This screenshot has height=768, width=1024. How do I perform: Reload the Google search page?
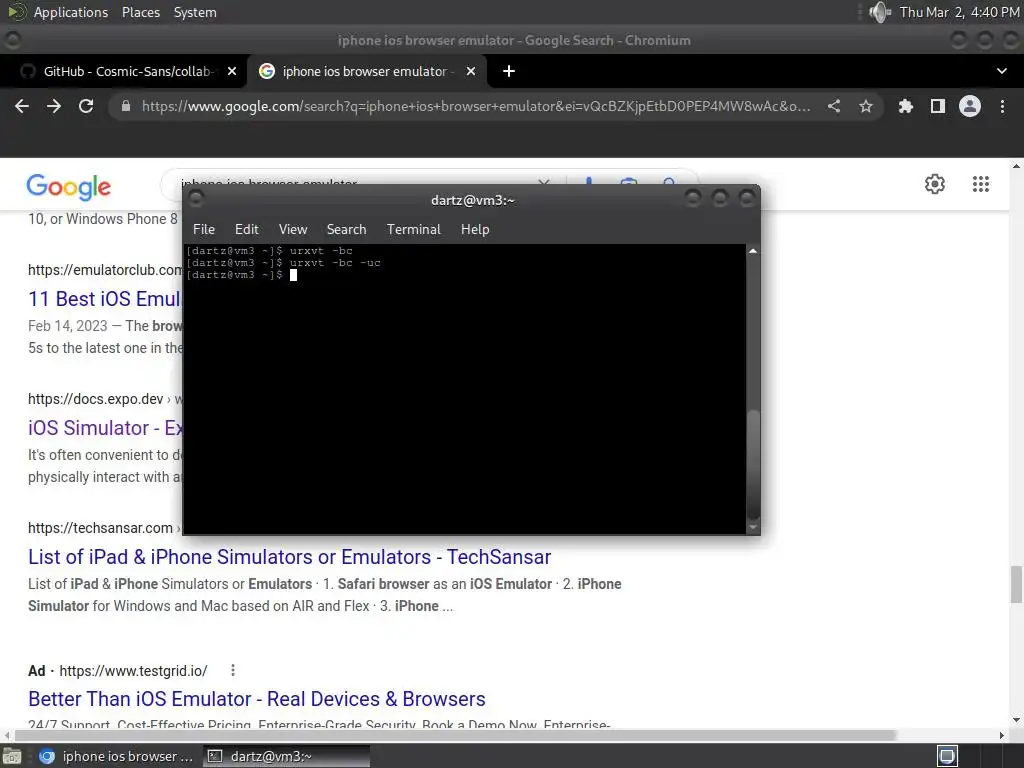(86, 106)
